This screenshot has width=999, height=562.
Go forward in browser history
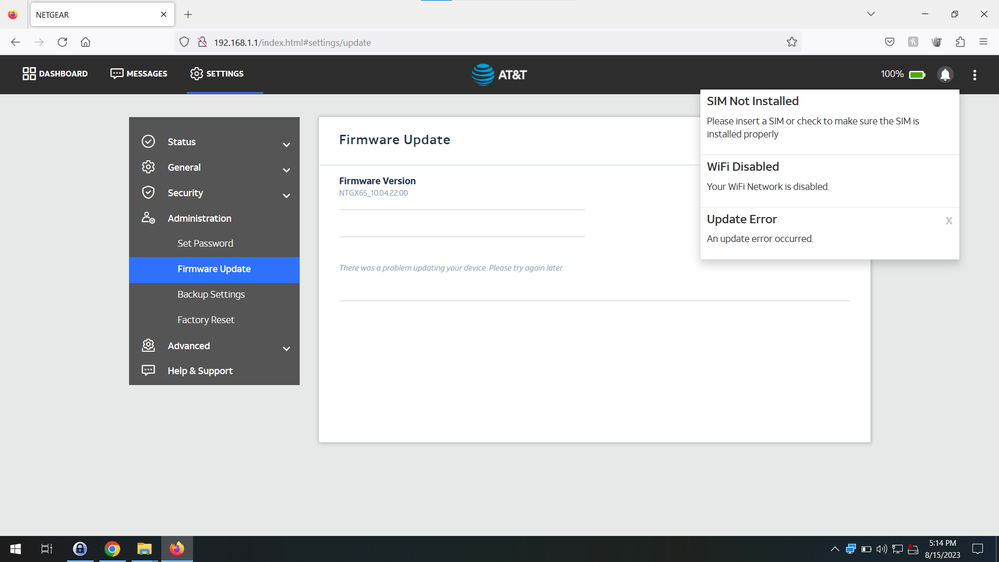click(x=39, y=42)
